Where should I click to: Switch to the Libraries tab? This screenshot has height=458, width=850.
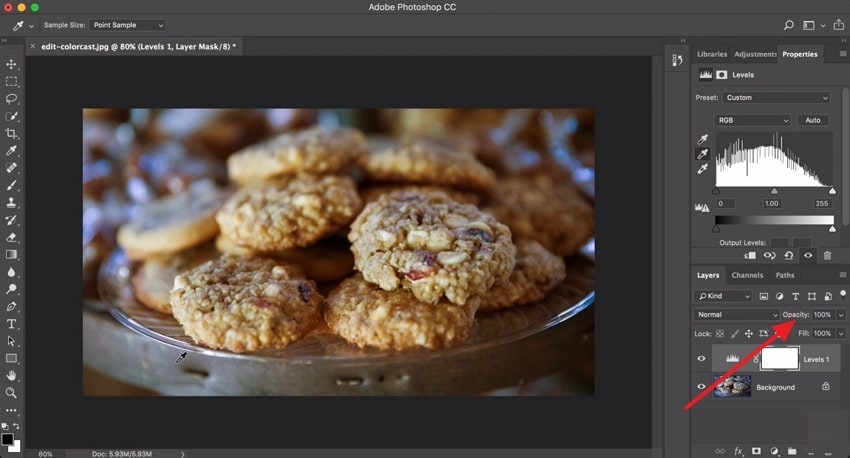[712, 54]
